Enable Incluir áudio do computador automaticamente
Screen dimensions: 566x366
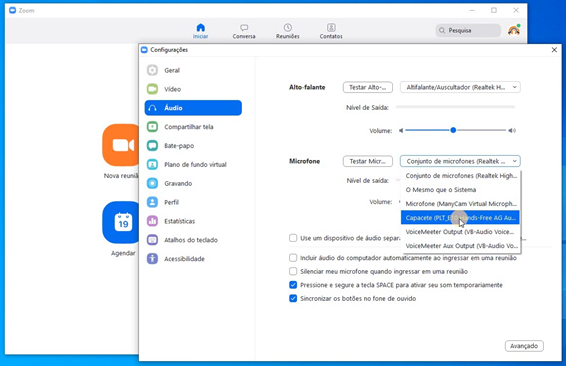coord(293,258)
